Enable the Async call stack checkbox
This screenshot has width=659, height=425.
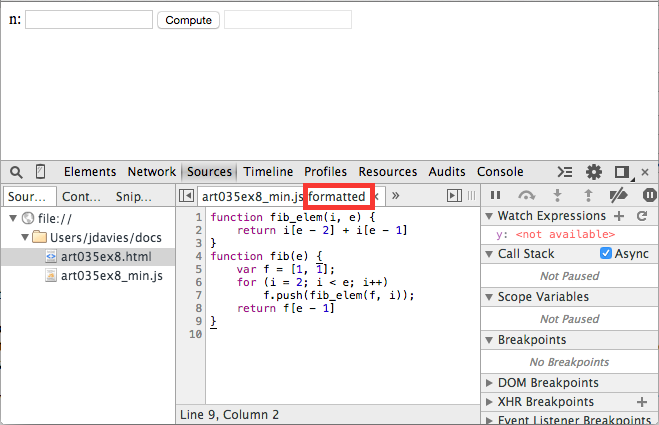(606, 253)
